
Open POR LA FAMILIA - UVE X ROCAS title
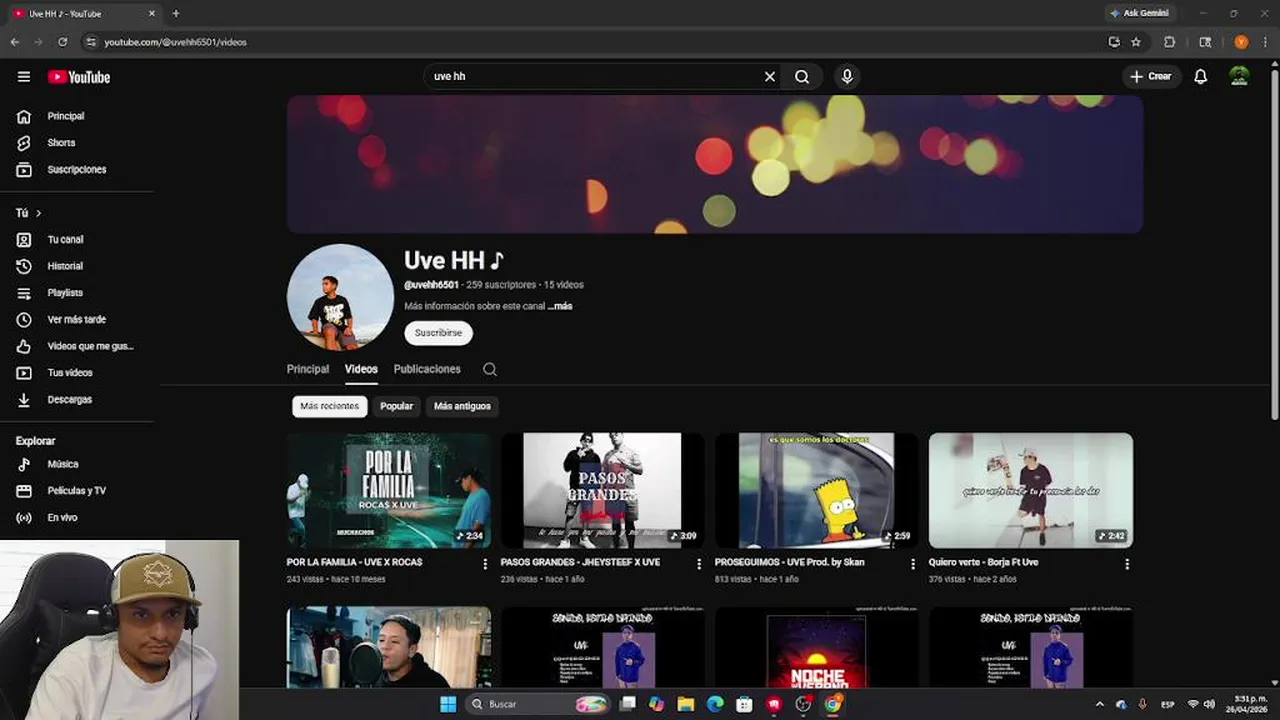coord(354,562)
